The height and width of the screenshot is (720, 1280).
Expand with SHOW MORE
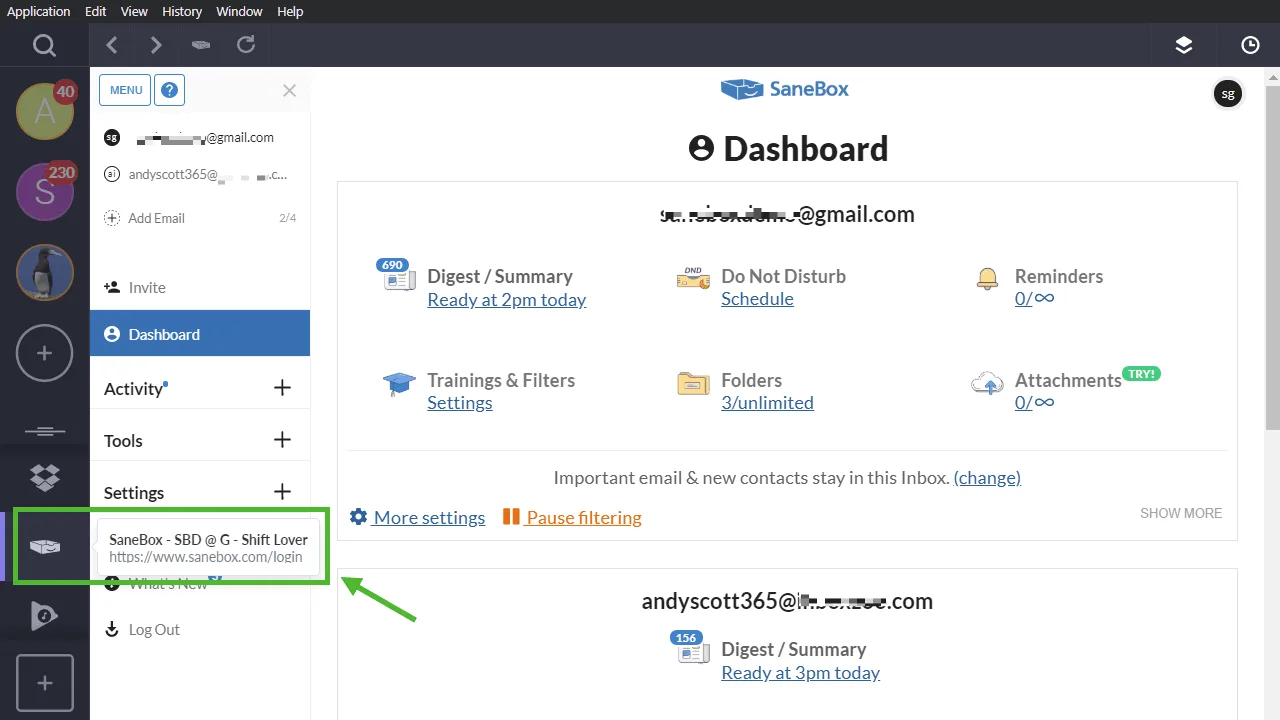click(x=1181, y=513)
